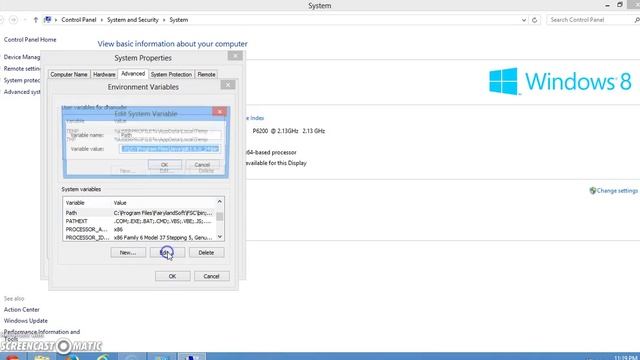Switch to the Remote tab

206,74
